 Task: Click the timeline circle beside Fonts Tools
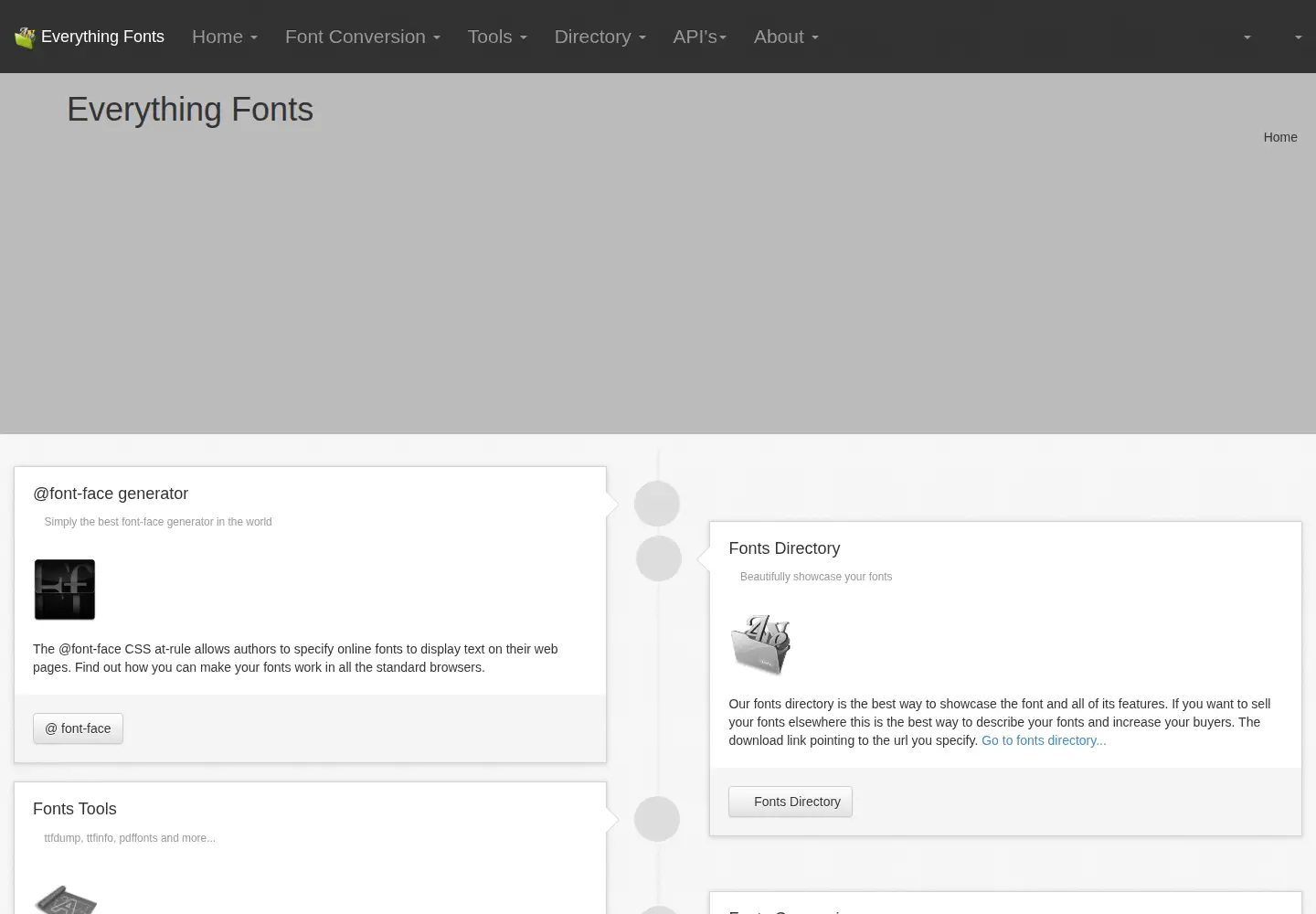coord(657,819)
